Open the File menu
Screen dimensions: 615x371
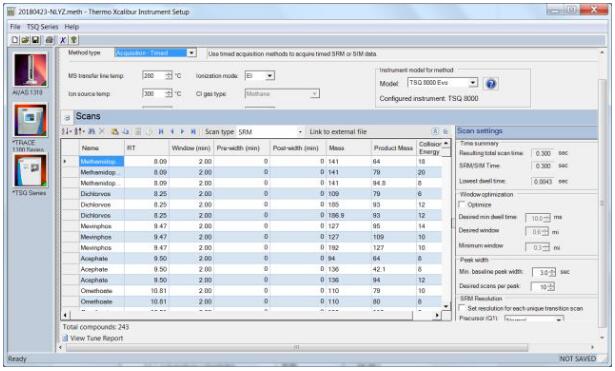[x=15, y=27]
